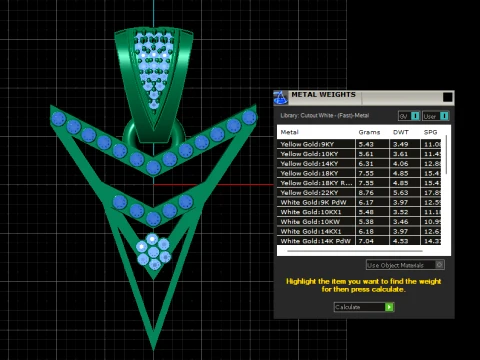The image size is (480, 360).
Task: Click the SPG column header
Action: coord(430,132)
